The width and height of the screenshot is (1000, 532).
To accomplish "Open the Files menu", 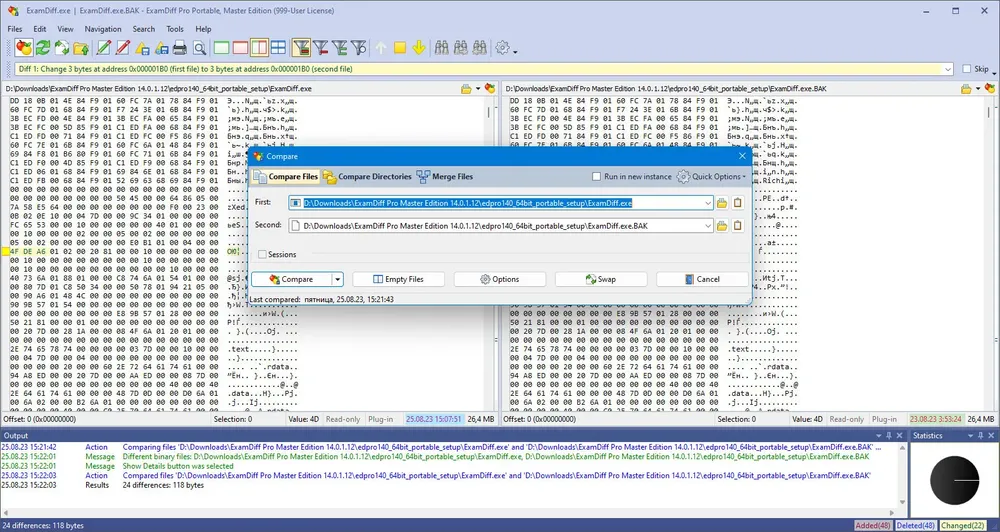I will click(x=15, y=29).
